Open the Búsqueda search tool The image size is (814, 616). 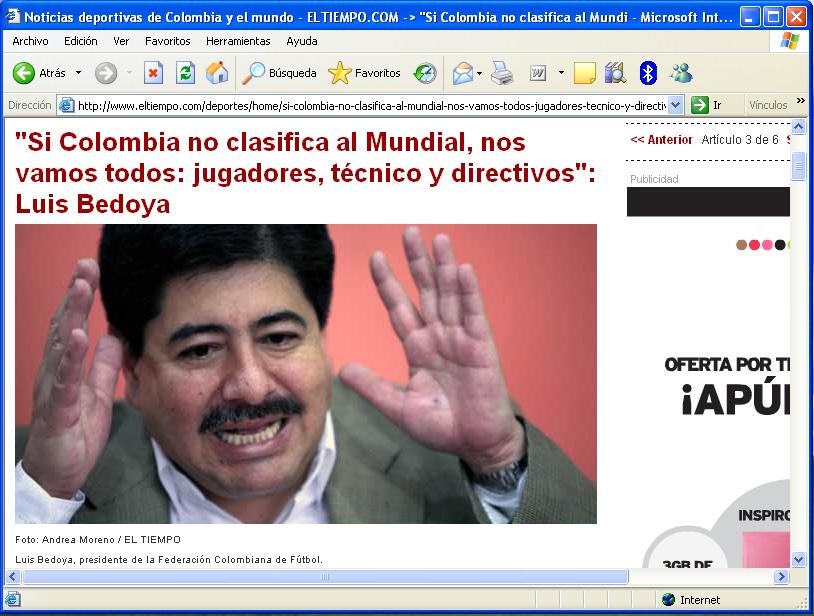(280, 73)
